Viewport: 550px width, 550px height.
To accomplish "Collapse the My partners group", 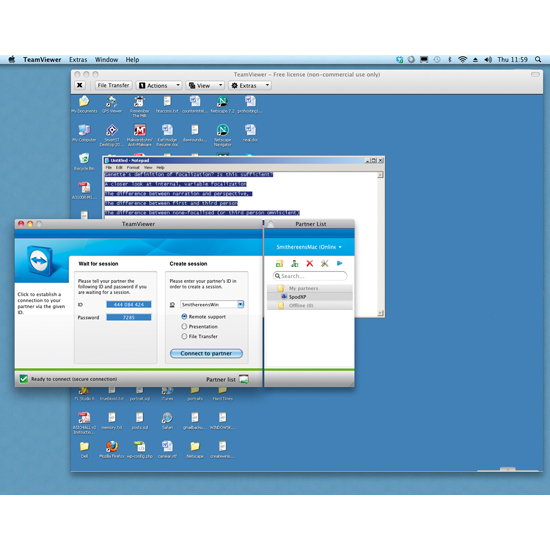I will pos(310,288).
